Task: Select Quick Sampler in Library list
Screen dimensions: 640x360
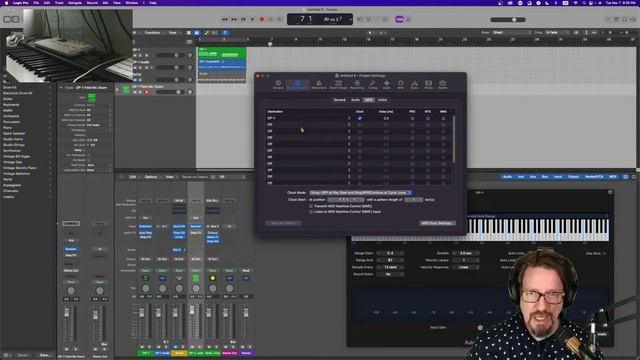Action: (x=14, y=133)
